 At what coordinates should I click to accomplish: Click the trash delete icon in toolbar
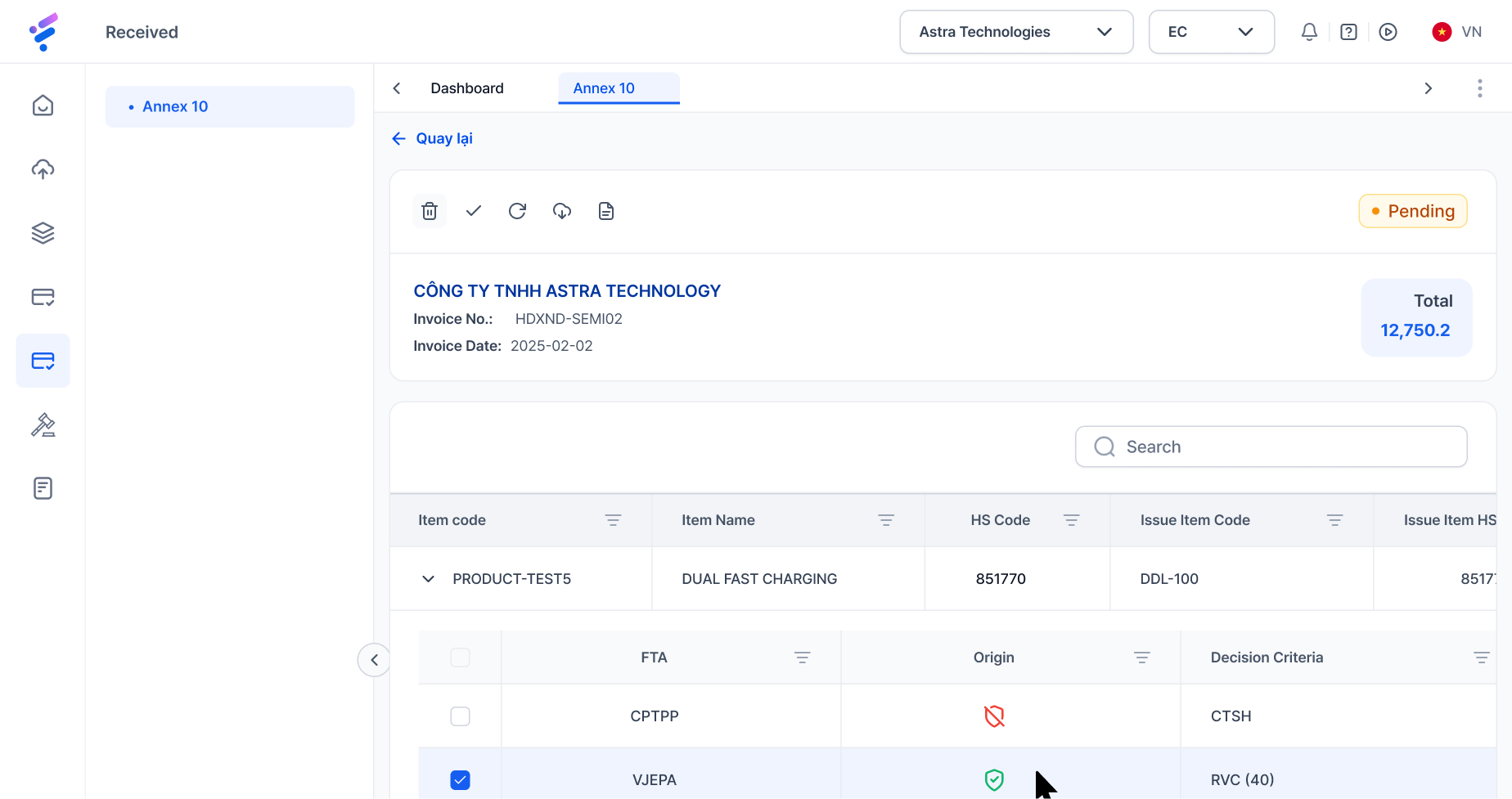point(430,211)
